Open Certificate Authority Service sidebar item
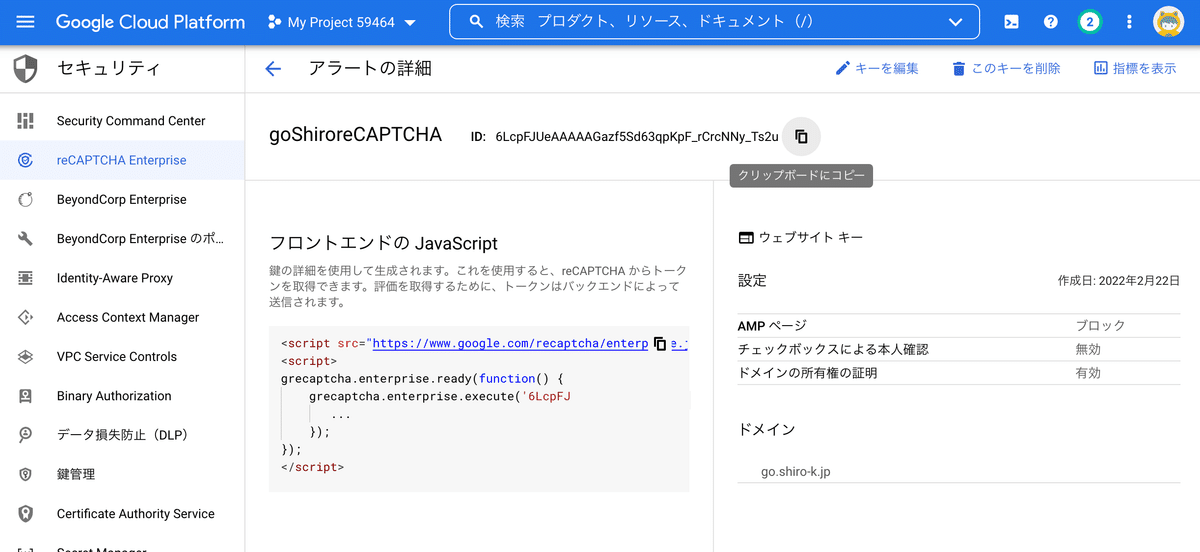Image resolution: width=1200 pixels, height=552 pixels. point(122,514)
